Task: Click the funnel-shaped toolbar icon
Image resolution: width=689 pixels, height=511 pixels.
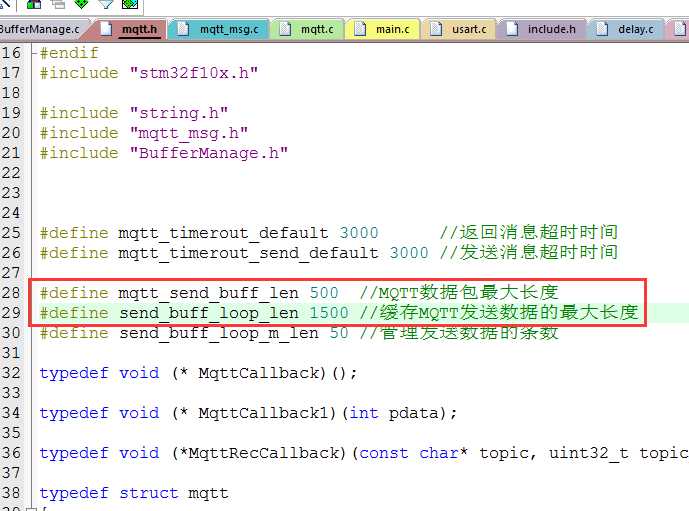Action: coord(105,4)
